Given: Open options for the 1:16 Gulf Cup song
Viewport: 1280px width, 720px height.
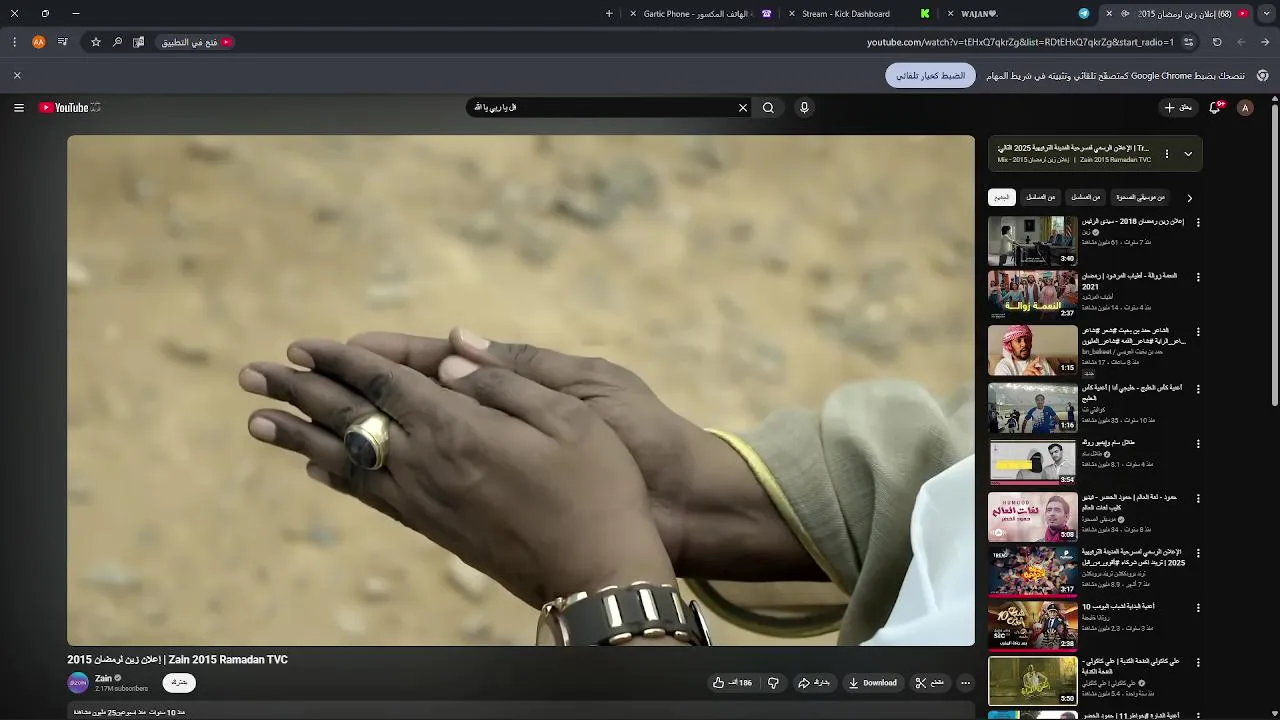Looking at the screenshot, I should point(1198,389).
